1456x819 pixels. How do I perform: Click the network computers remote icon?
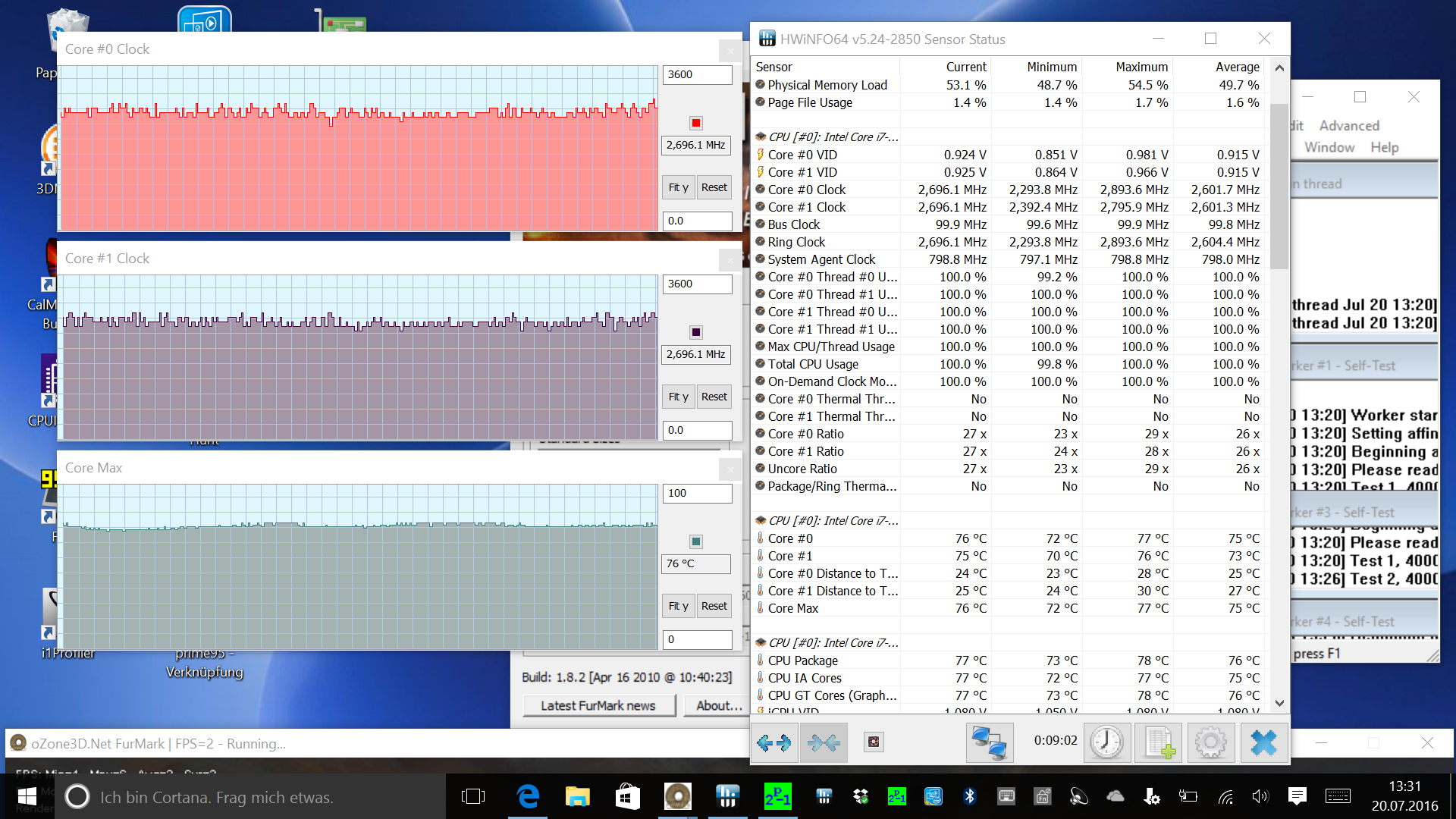(x=990, y=742)
